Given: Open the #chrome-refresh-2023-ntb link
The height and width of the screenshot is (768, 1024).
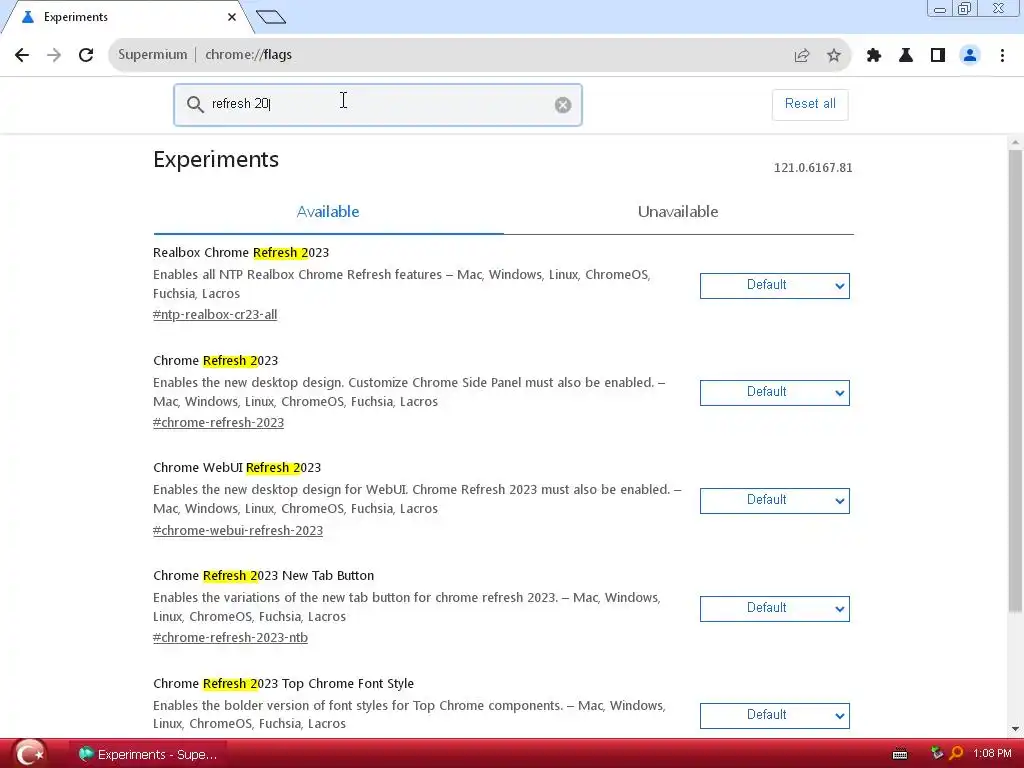Looking at the screenshot, I should point(230,637).
